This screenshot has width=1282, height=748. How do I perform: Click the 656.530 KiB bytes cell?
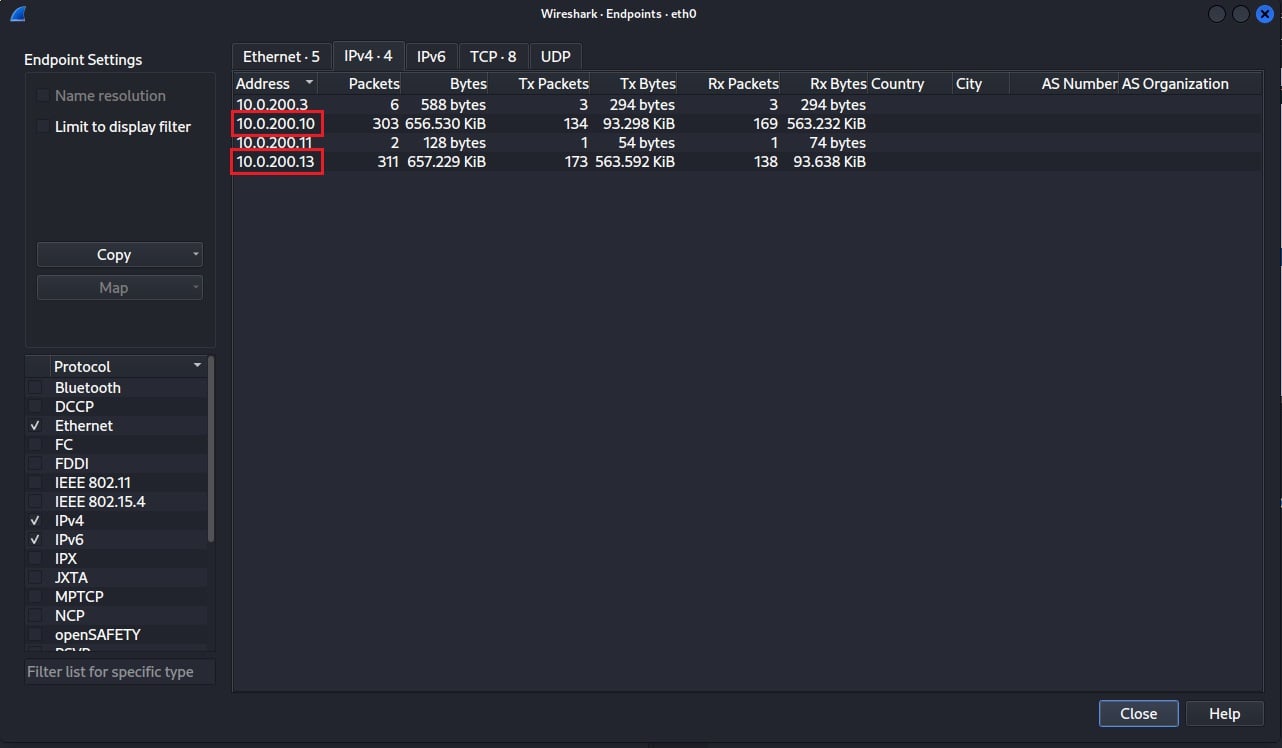(445, 124)
